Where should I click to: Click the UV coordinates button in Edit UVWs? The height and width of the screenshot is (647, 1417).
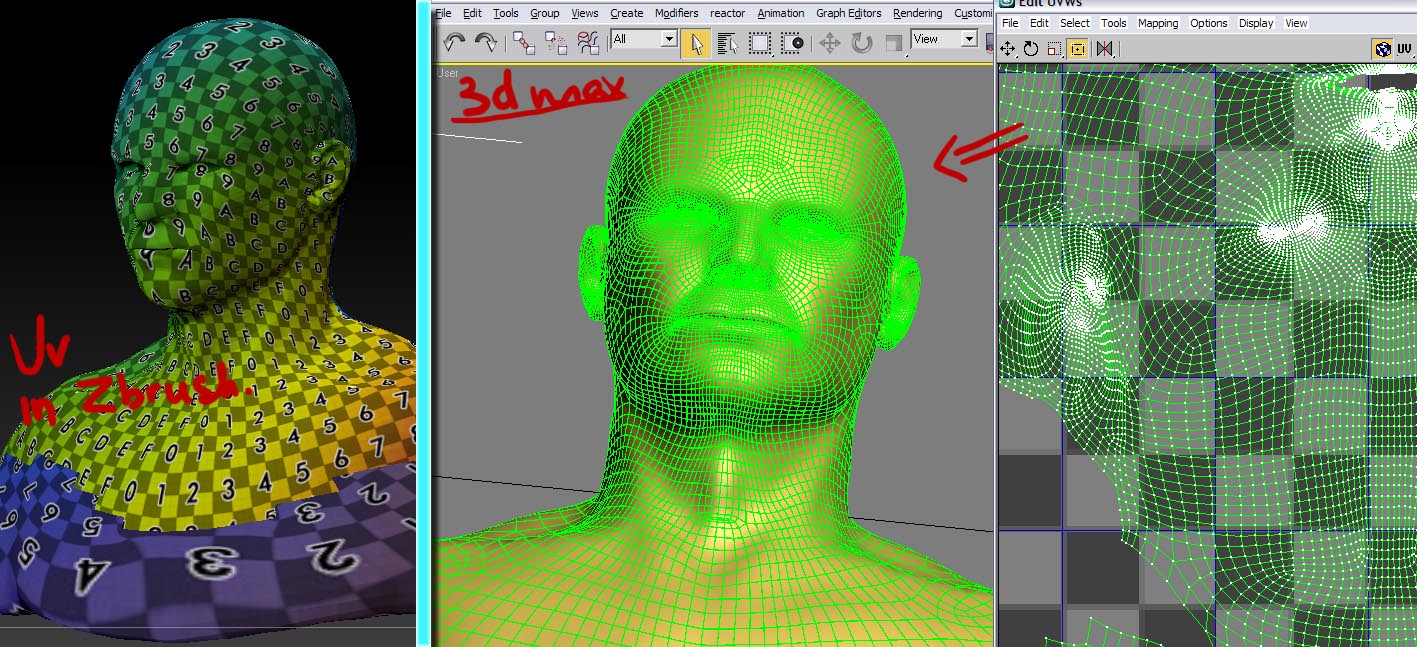tap(1405, 48)
